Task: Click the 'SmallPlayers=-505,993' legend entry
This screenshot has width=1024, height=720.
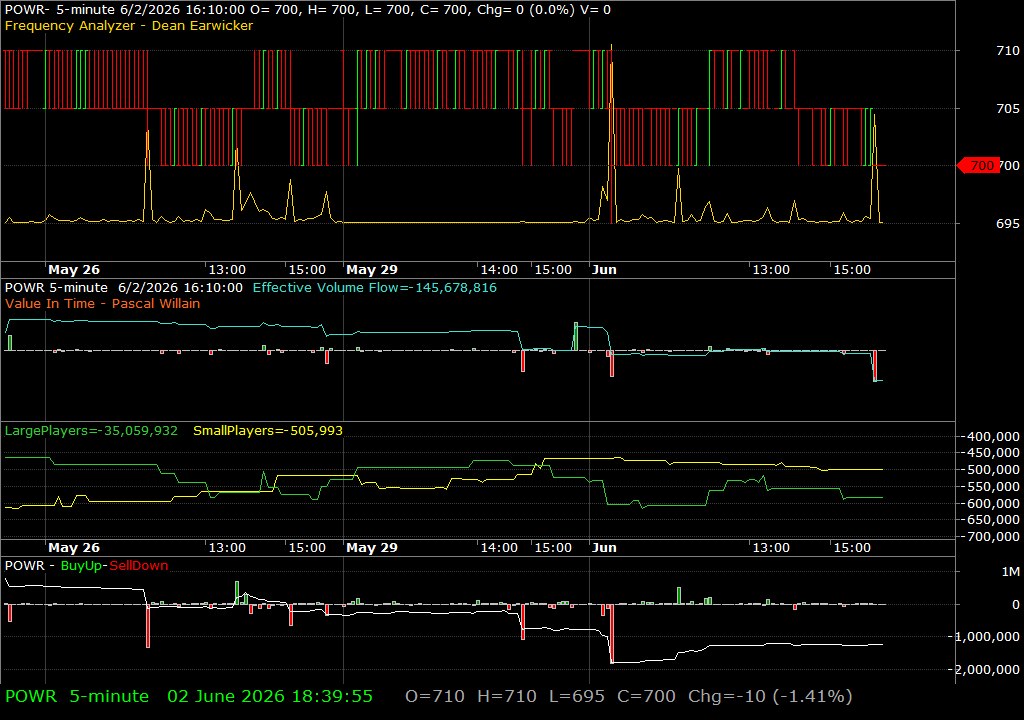Action: point(268,431)
